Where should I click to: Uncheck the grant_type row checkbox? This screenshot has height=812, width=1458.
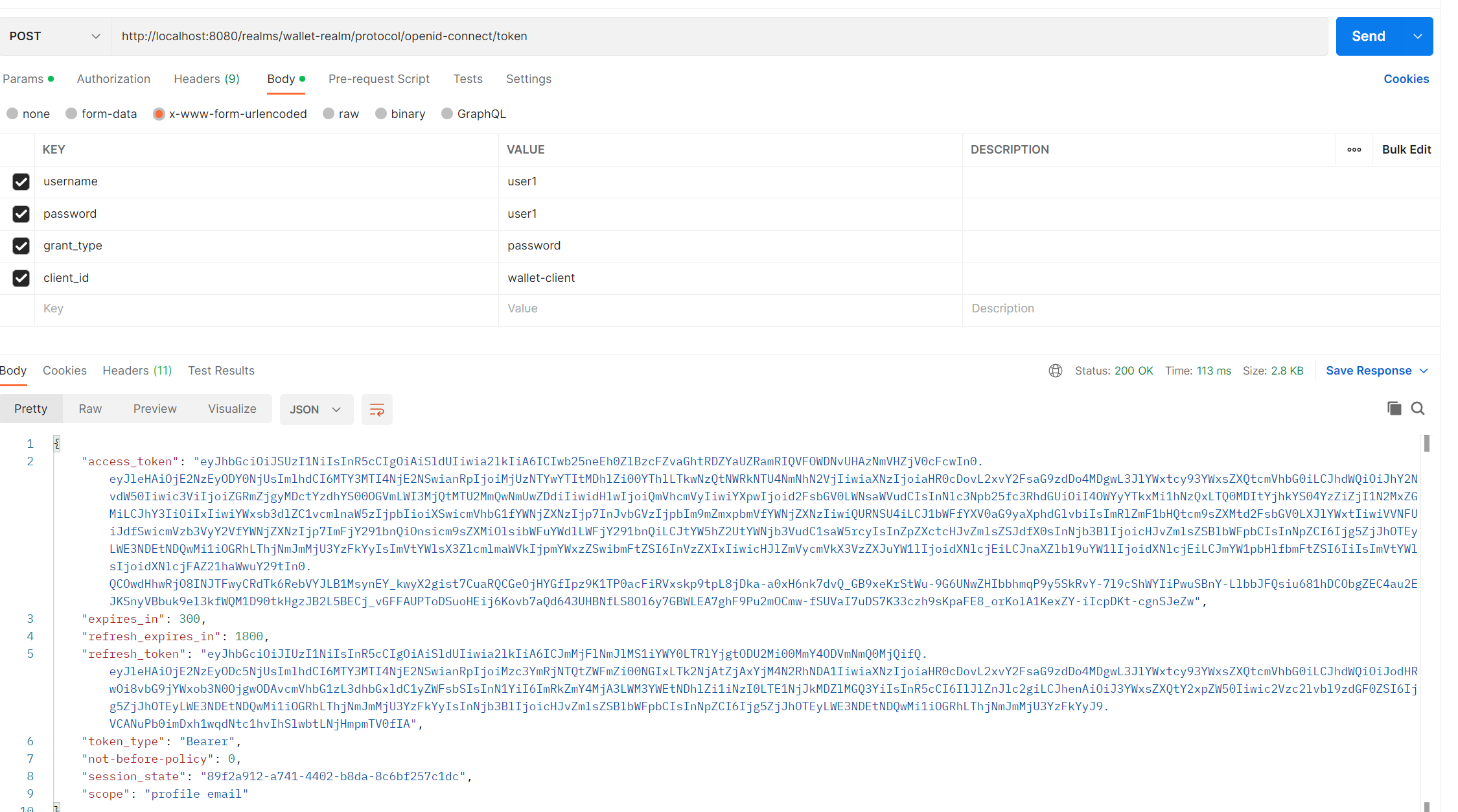pyautogui.click(x=21, y=246)
